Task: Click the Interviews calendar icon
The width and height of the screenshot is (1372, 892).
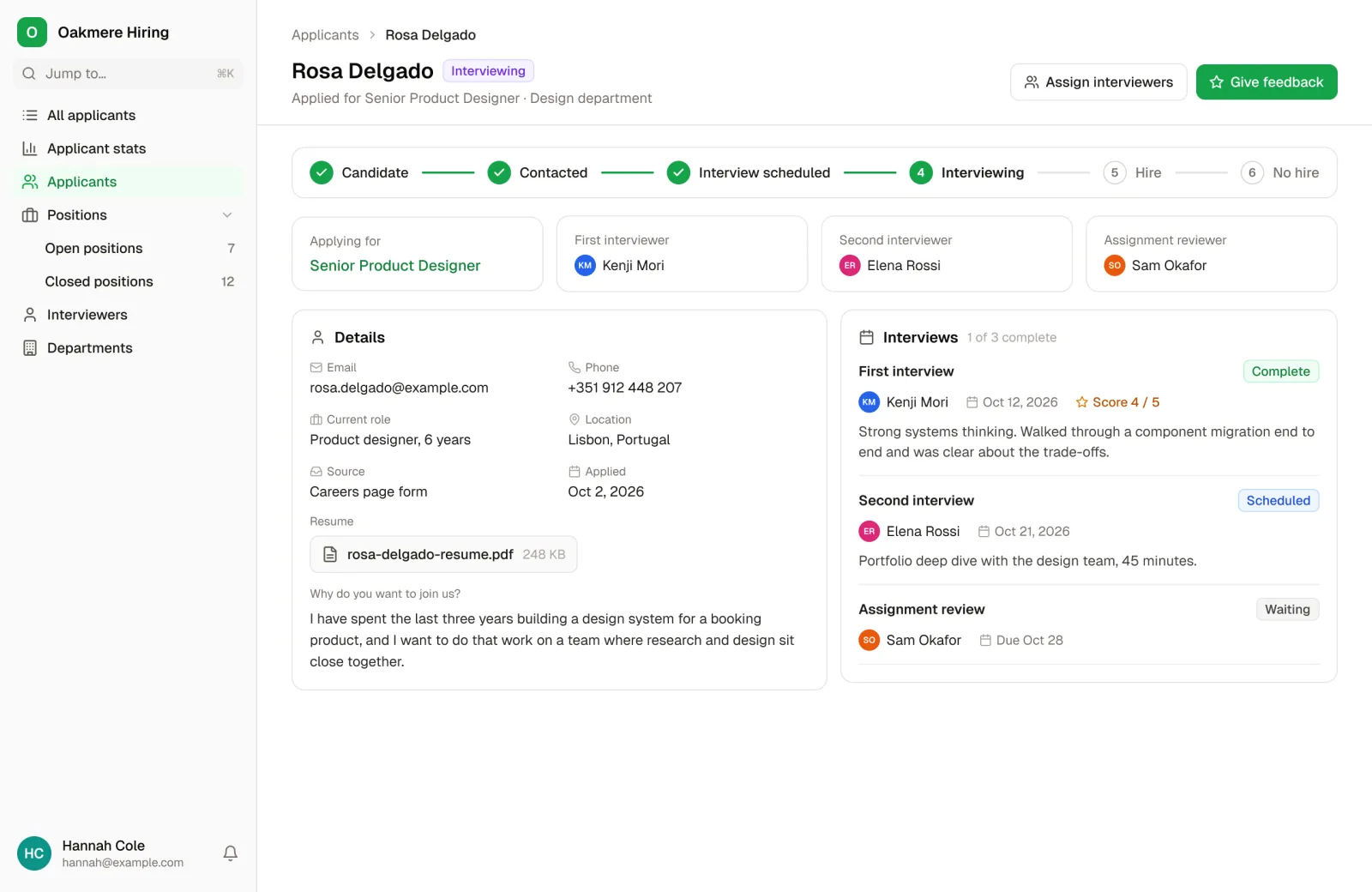Action: tap(867, 338)
